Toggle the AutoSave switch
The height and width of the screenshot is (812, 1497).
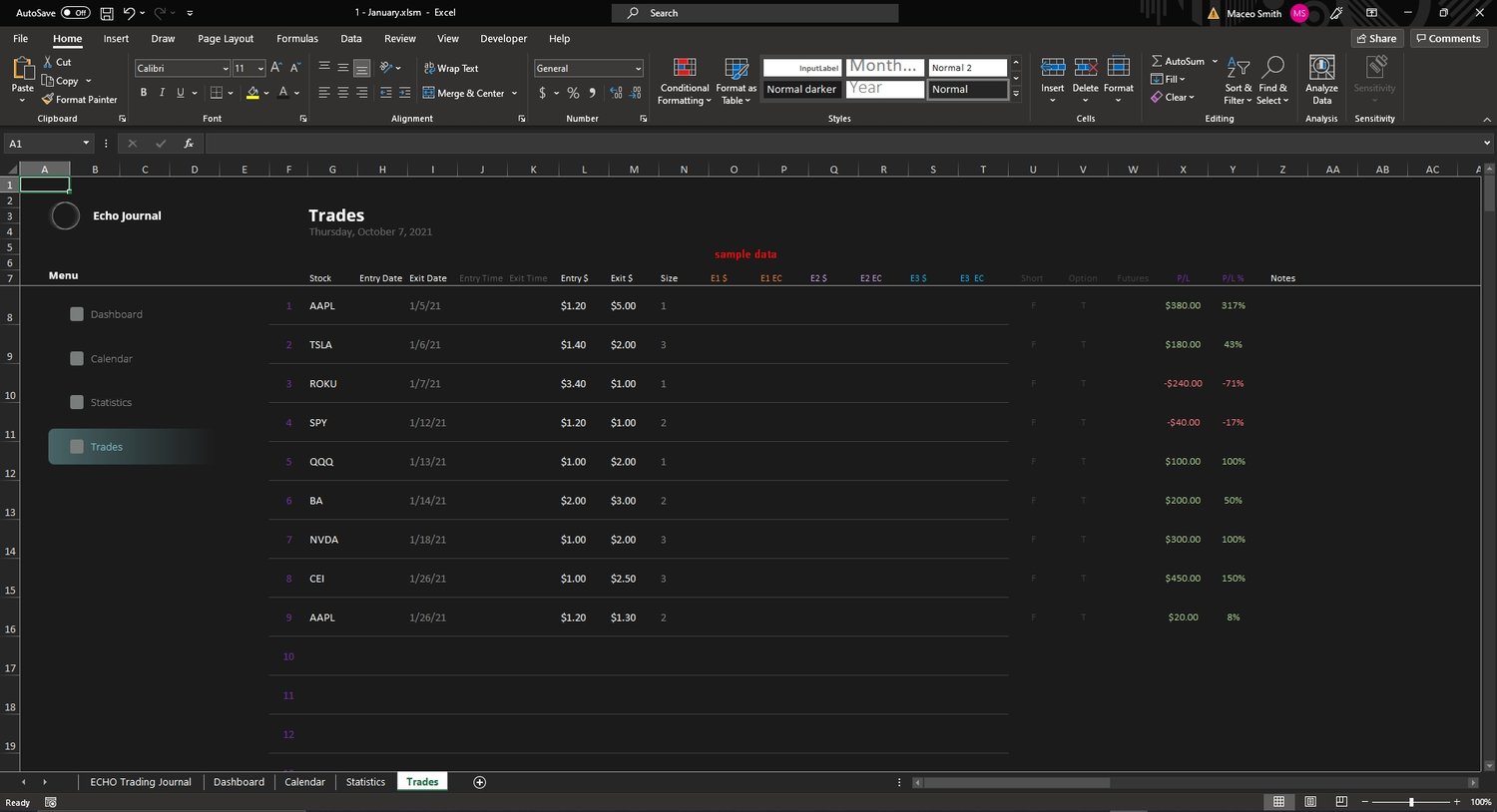[x=76, y=13]
